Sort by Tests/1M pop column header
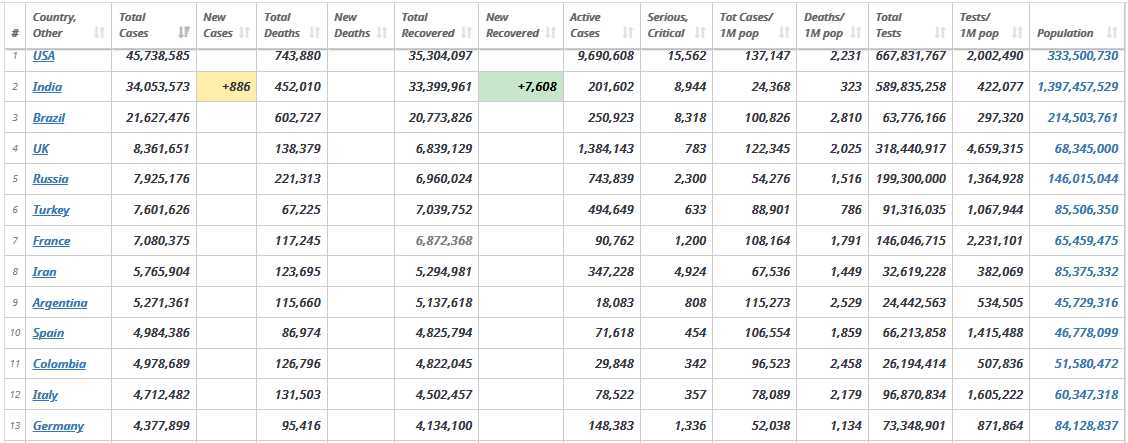The height and width of the screenshot is (443, 1128). 991,25
